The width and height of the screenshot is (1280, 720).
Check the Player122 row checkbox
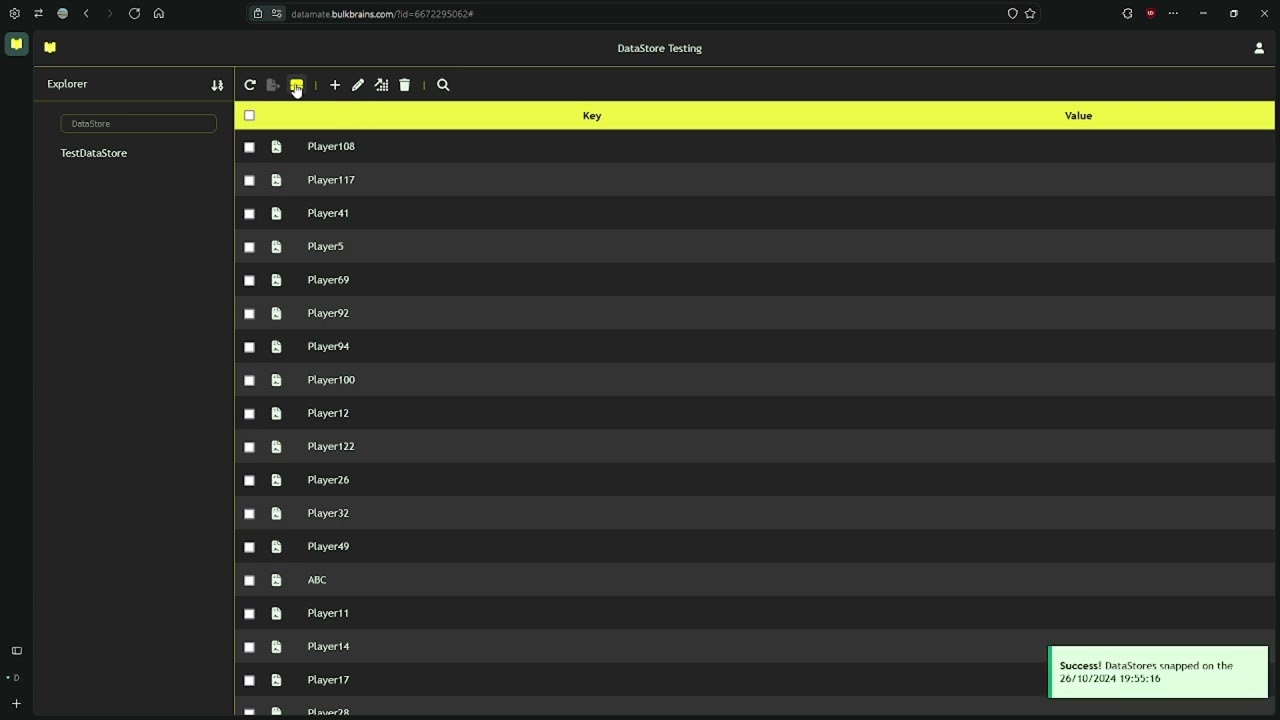(249, 447)
